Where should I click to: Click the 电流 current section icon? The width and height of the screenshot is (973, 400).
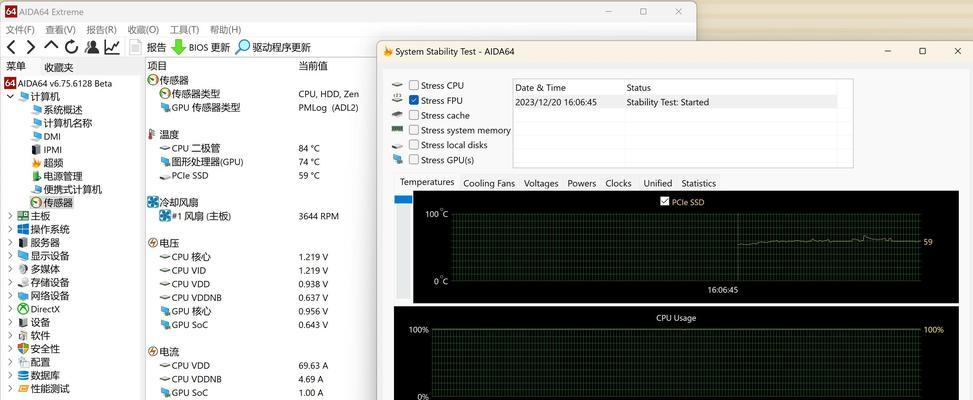(153, 352)
